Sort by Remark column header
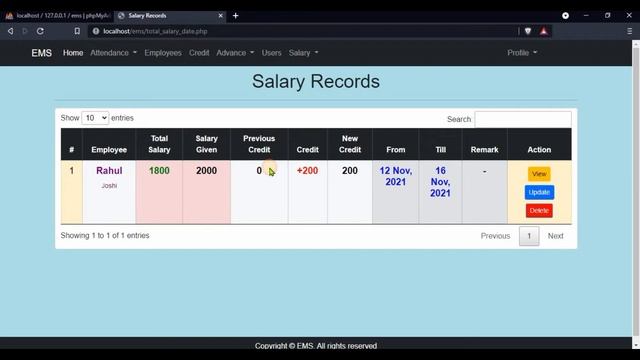The height and width of the screenshot is (360, 640). pyautogui.click(x=484, y=144)
